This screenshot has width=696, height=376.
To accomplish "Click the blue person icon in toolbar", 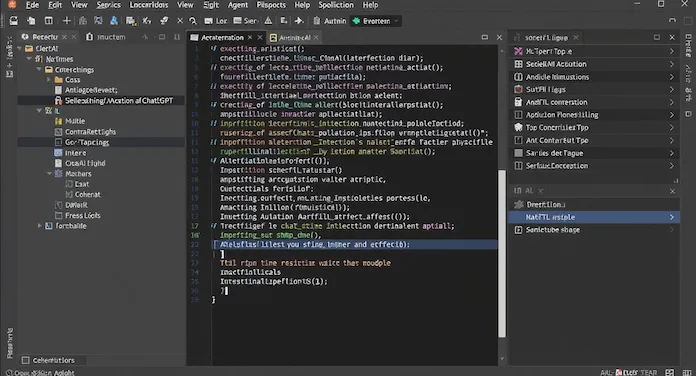I will click(x=114, y=21).
